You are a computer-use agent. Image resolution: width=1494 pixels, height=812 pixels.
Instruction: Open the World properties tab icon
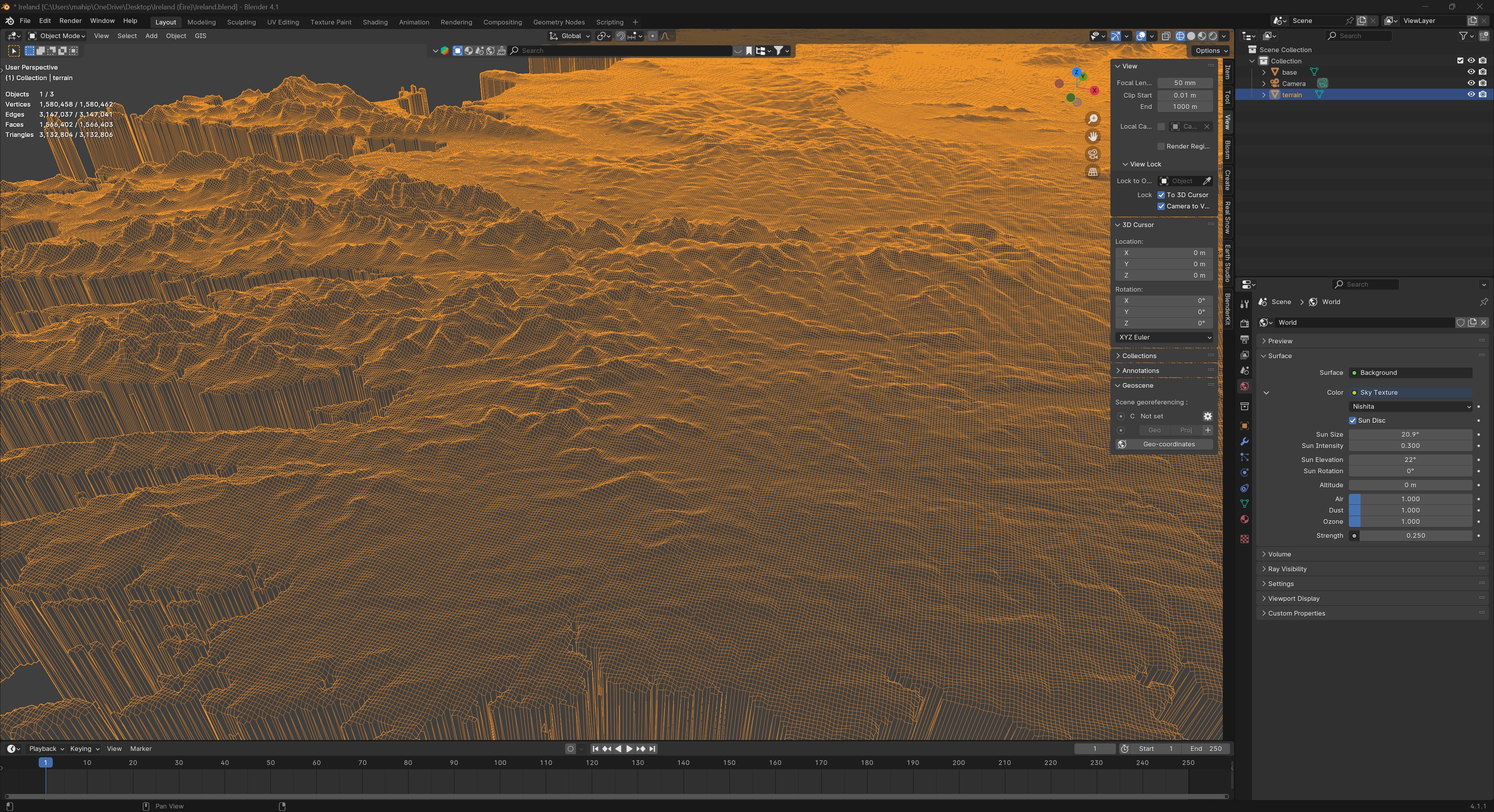[1244, 387]
